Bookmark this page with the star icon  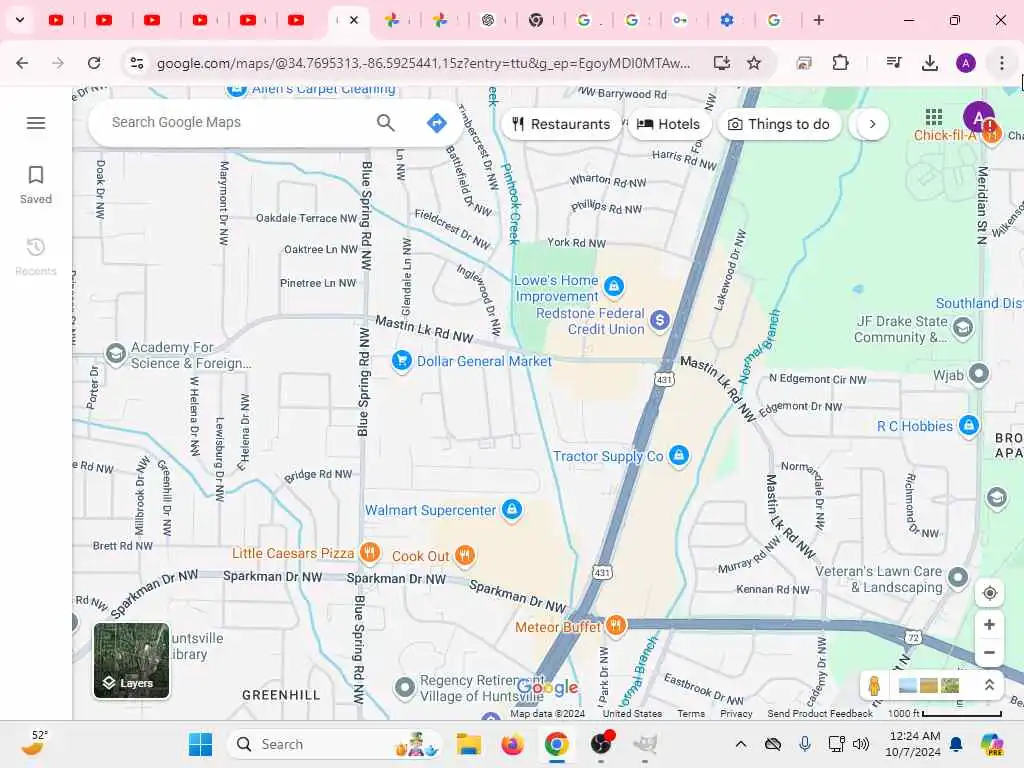pos(754,63)
